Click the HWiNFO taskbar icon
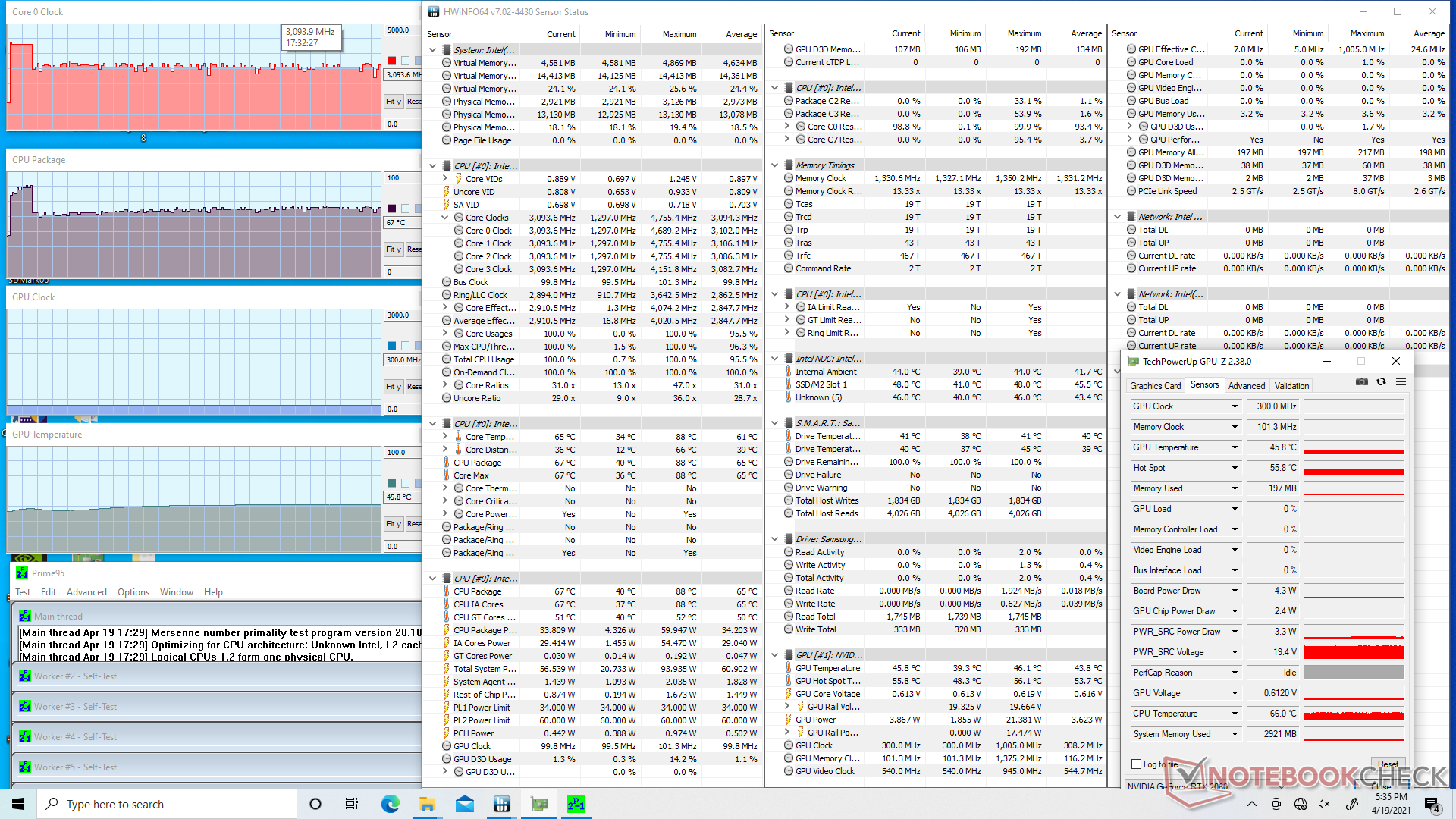Viewport: 1456px width, 819px height. (502, 804)
